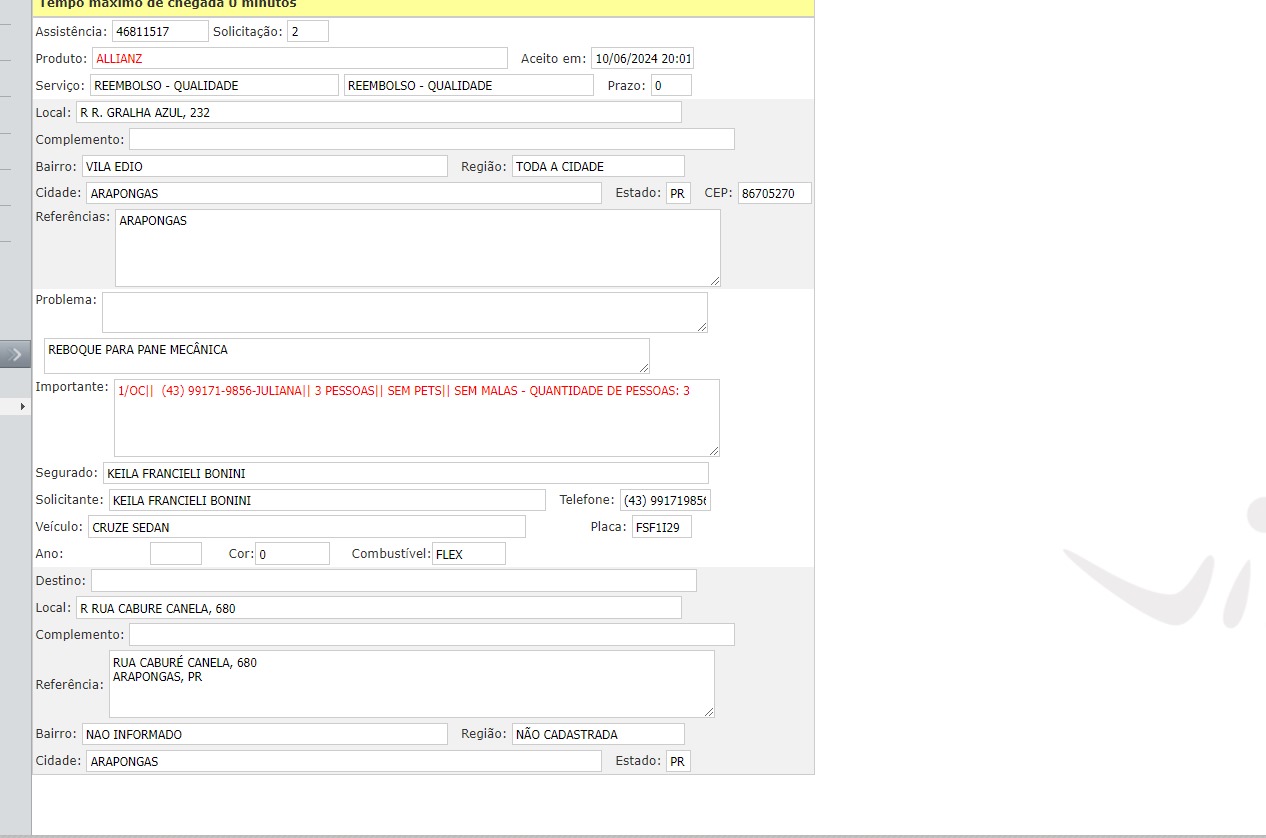Select Bairro field NAO INFORMADO

click(x=265, y=734)
